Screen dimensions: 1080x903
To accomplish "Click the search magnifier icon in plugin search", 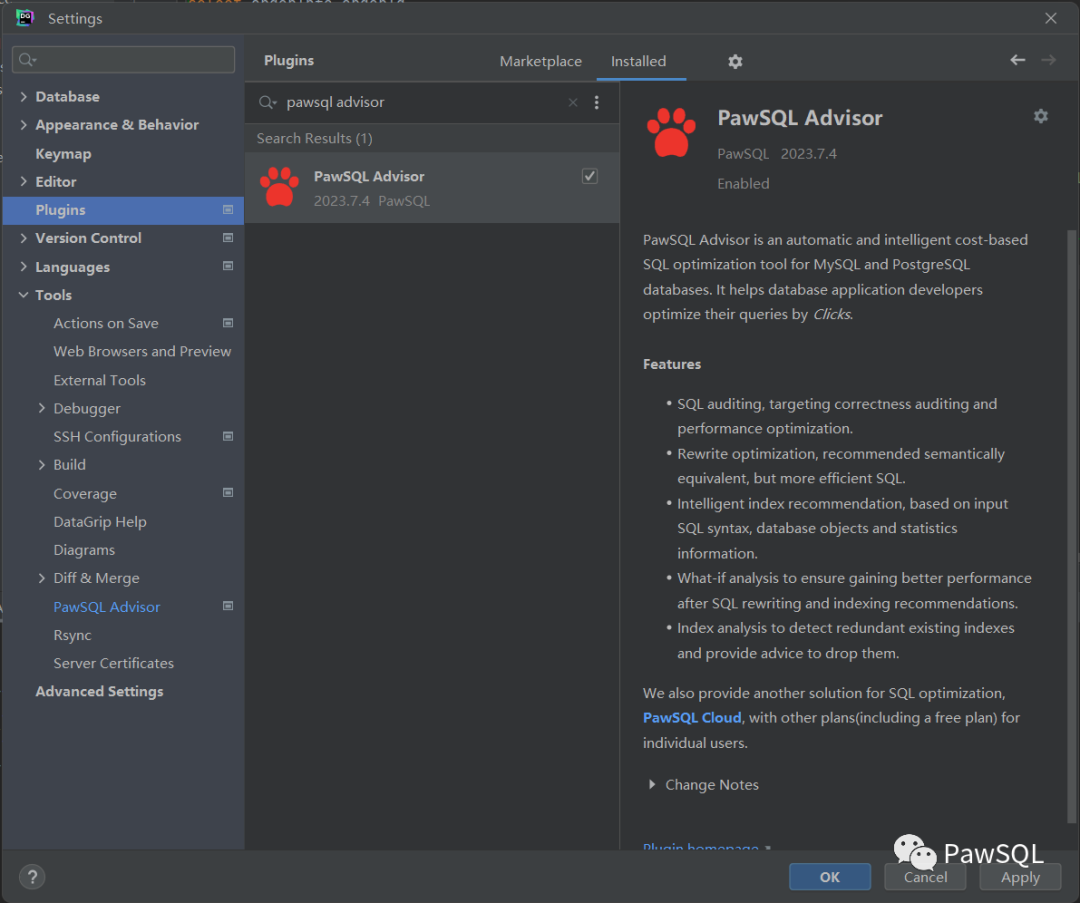I will pyautogui.click(x=267, y=102).
